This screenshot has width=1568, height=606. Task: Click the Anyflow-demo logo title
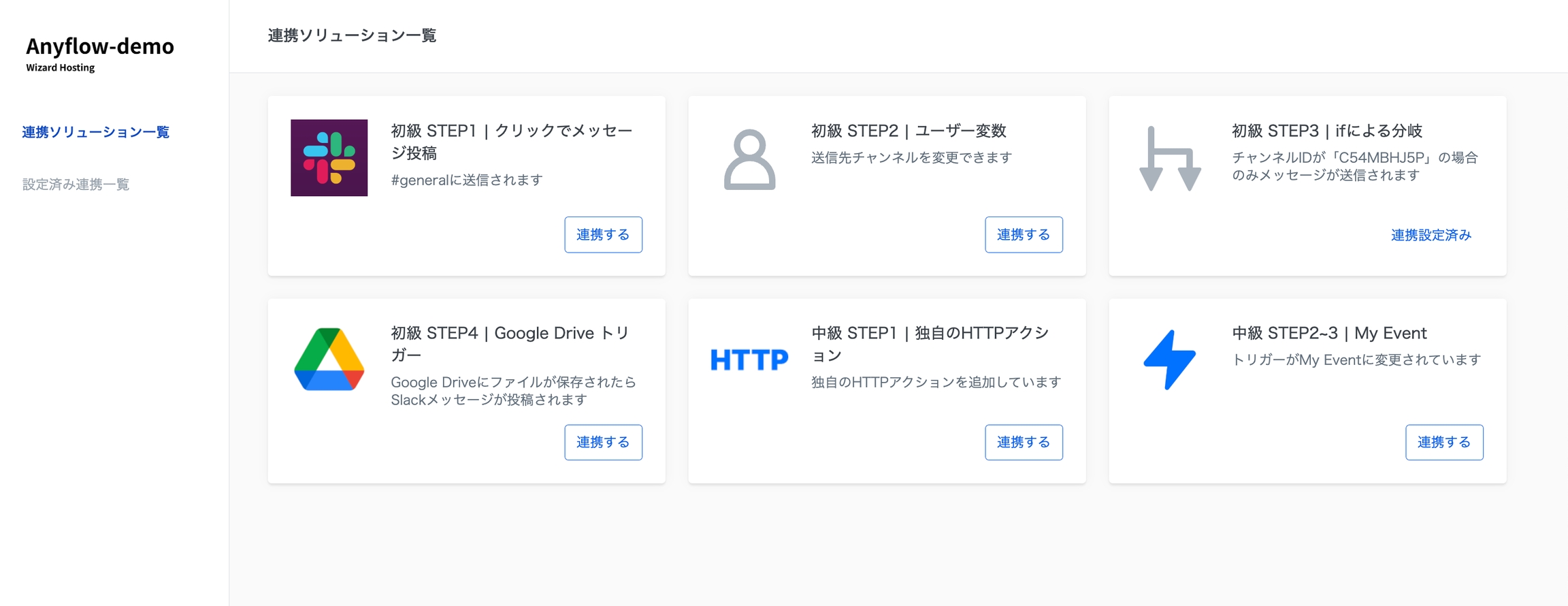(100, 46)
